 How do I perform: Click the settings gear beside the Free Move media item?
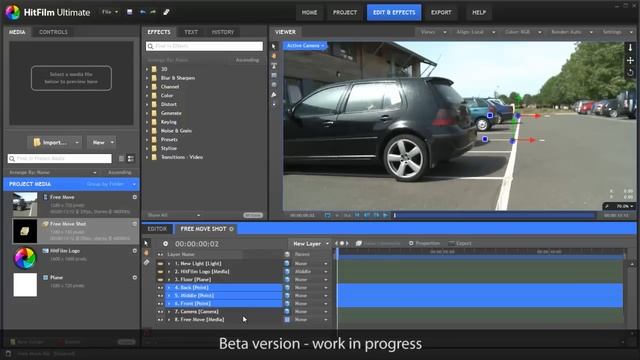click(x=134, y=197)
